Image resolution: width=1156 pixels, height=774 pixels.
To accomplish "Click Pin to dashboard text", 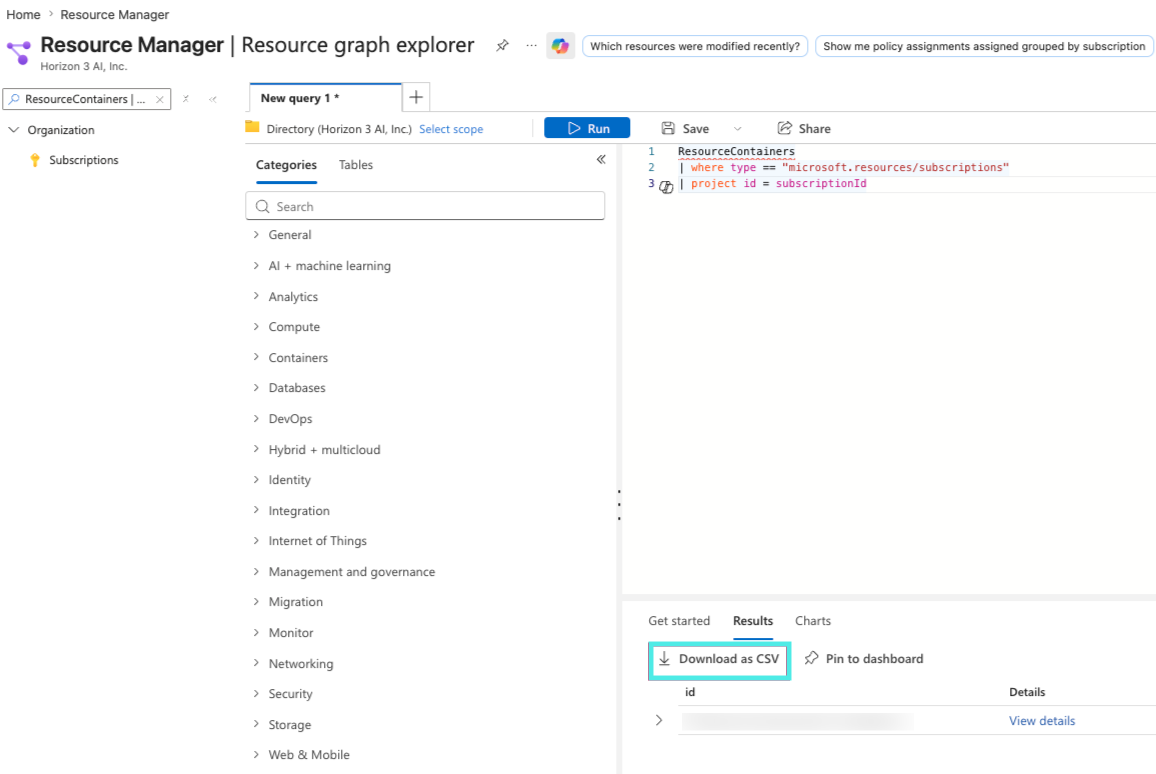I will pyautogui.click(x=874, y=658).
